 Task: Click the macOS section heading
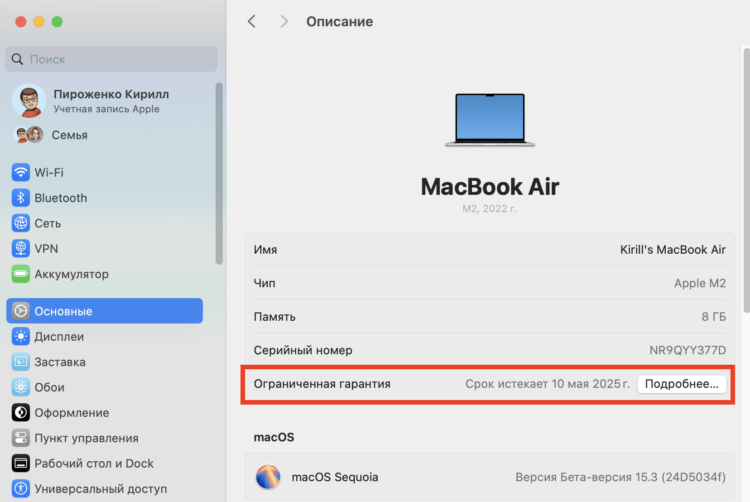pos(274,437)
